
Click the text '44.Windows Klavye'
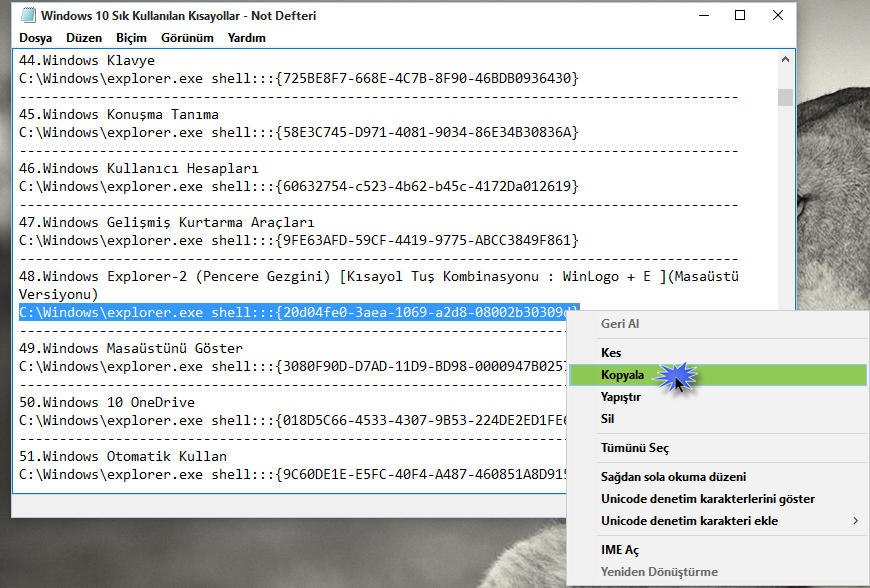87,60
